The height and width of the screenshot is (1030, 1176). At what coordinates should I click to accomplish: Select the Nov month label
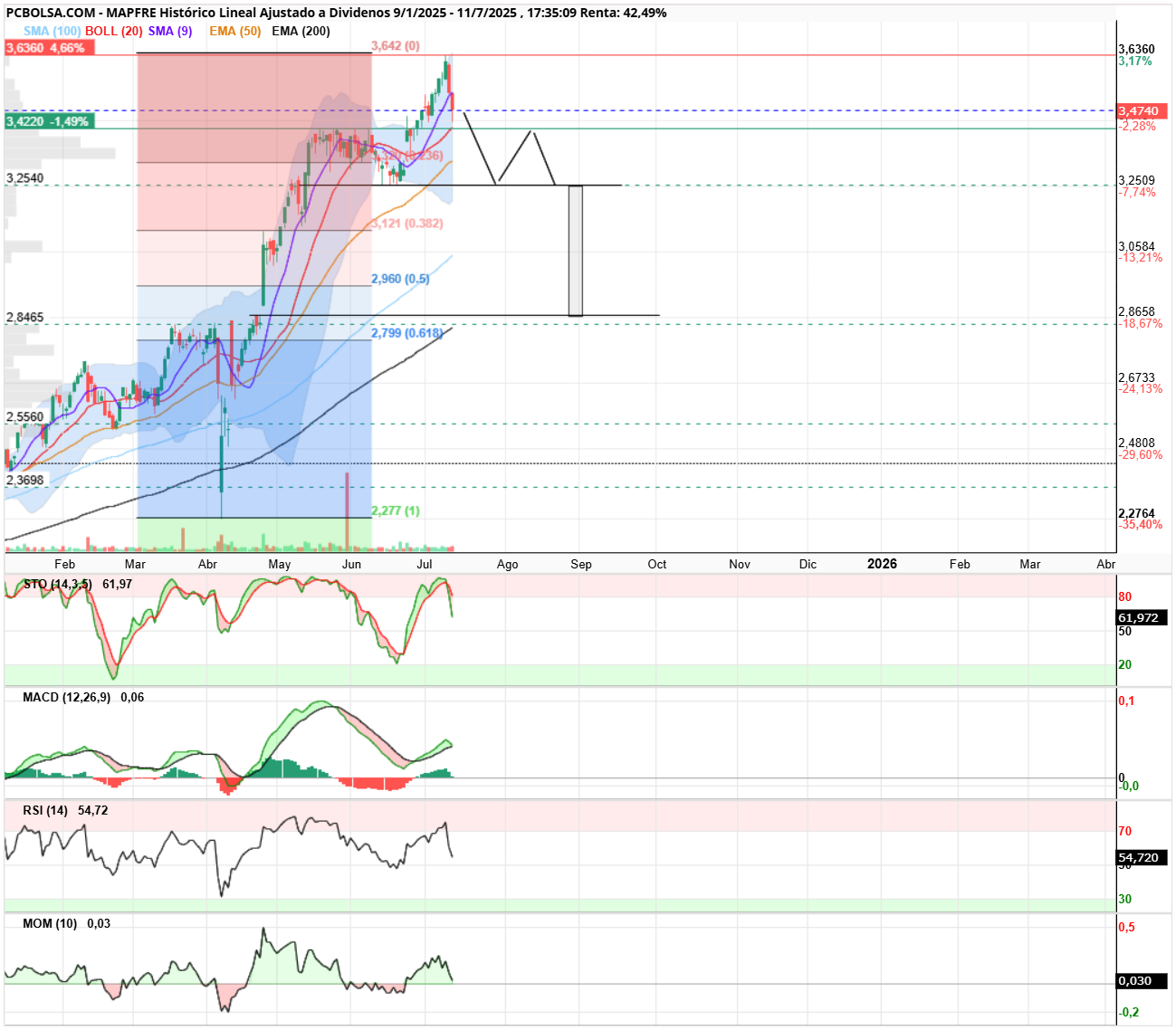pos(740,564)
